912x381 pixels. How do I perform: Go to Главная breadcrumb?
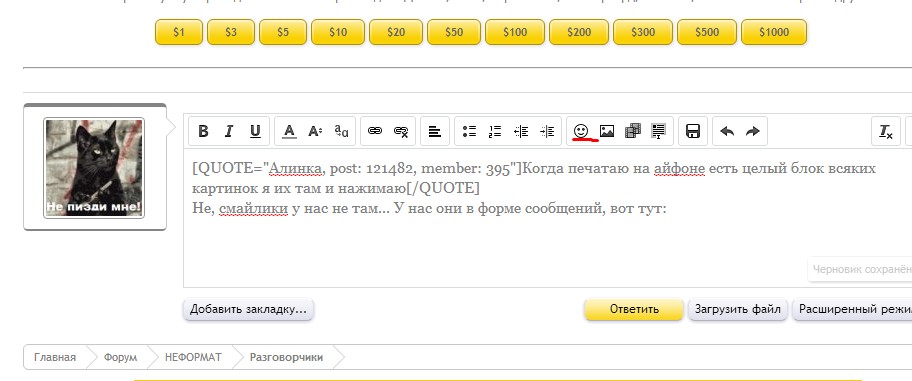point(55,357)
